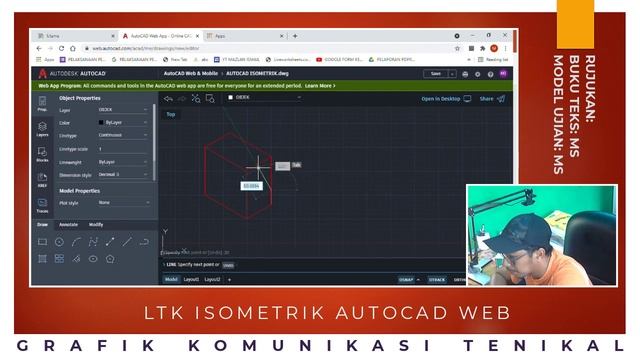Select the Layout2 tab

[212, 280]
